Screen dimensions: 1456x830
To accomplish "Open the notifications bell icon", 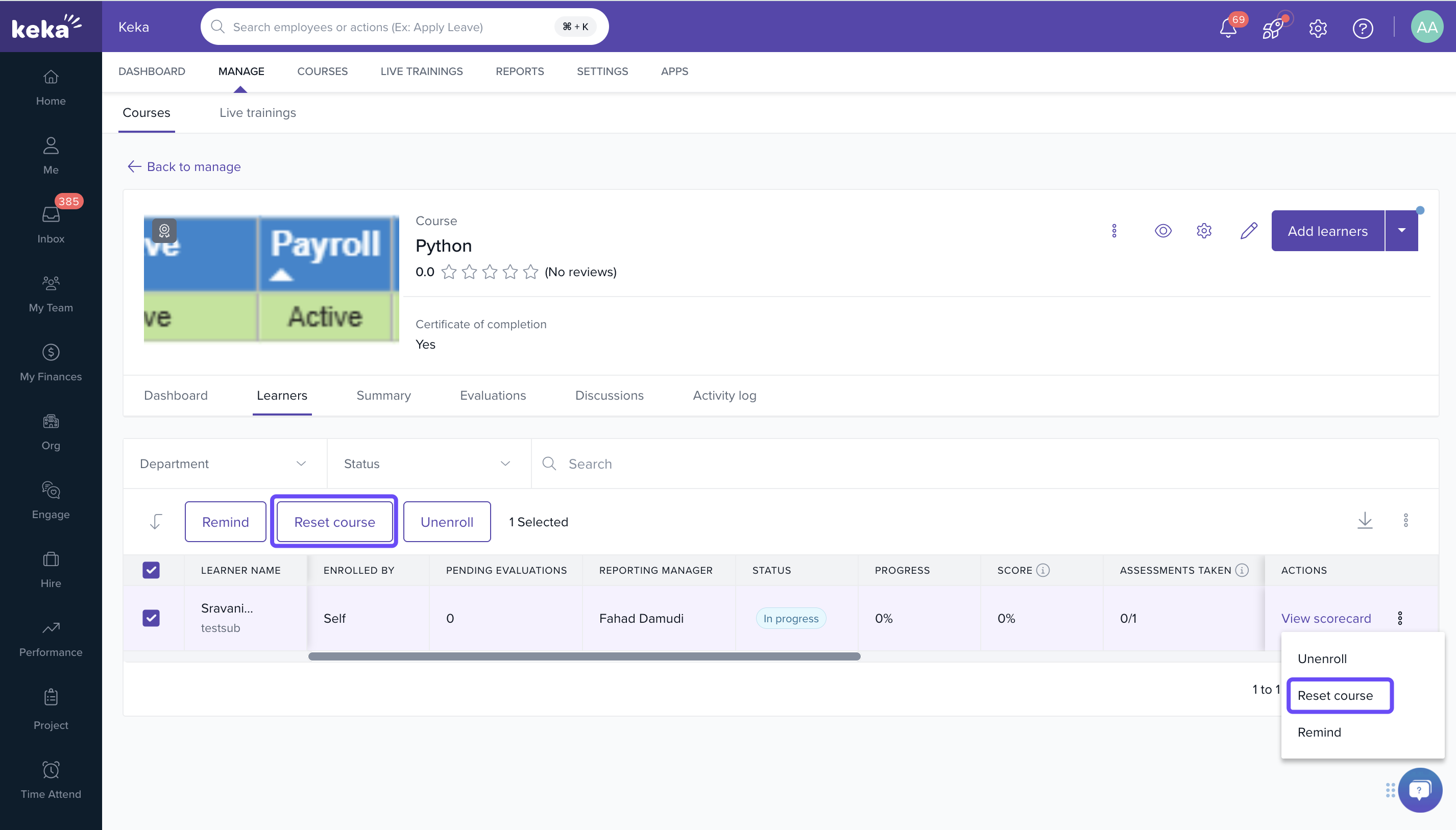I will click(1228, 28).
